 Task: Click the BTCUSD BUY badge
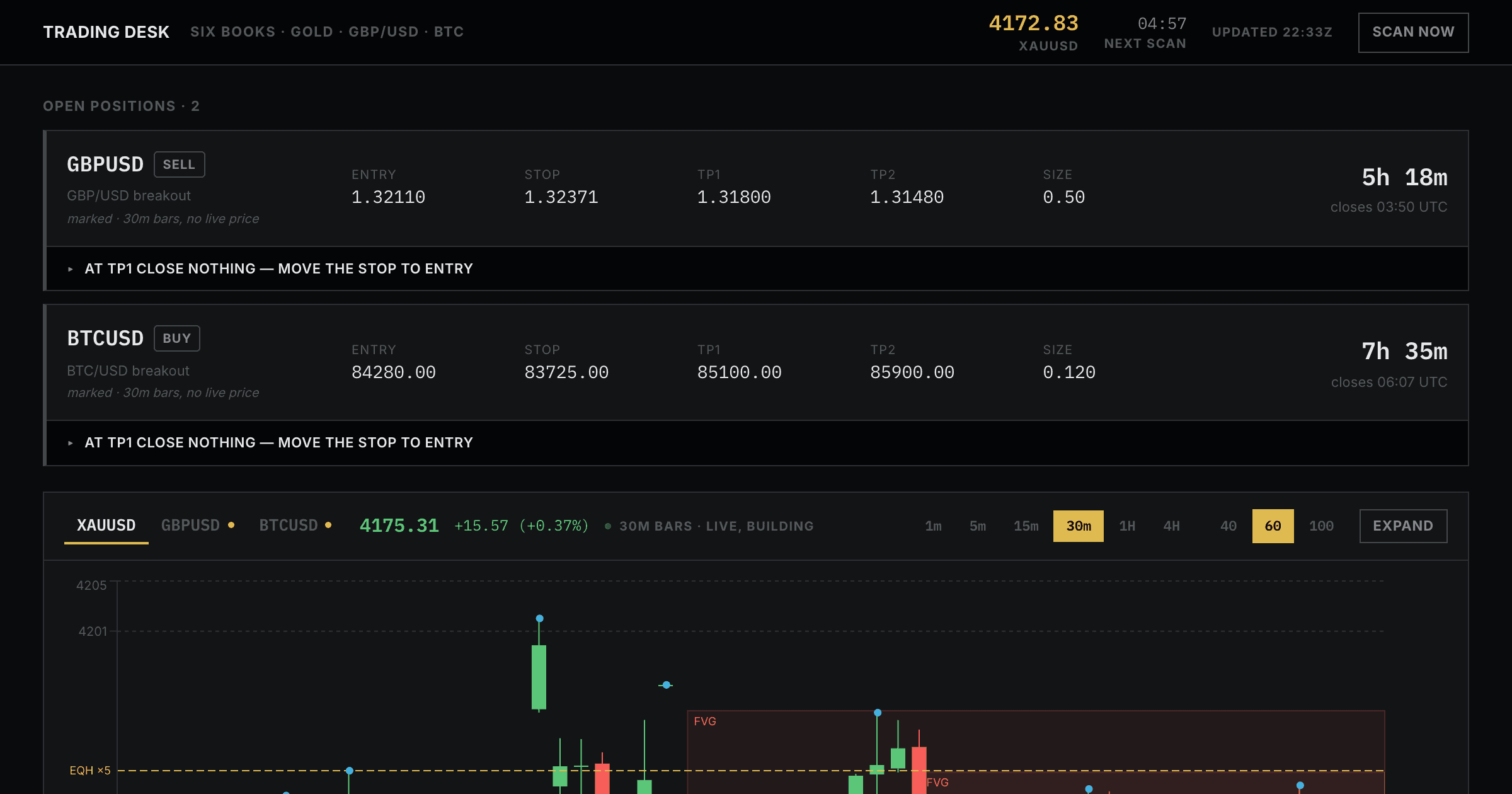click(x=176, y=338)
